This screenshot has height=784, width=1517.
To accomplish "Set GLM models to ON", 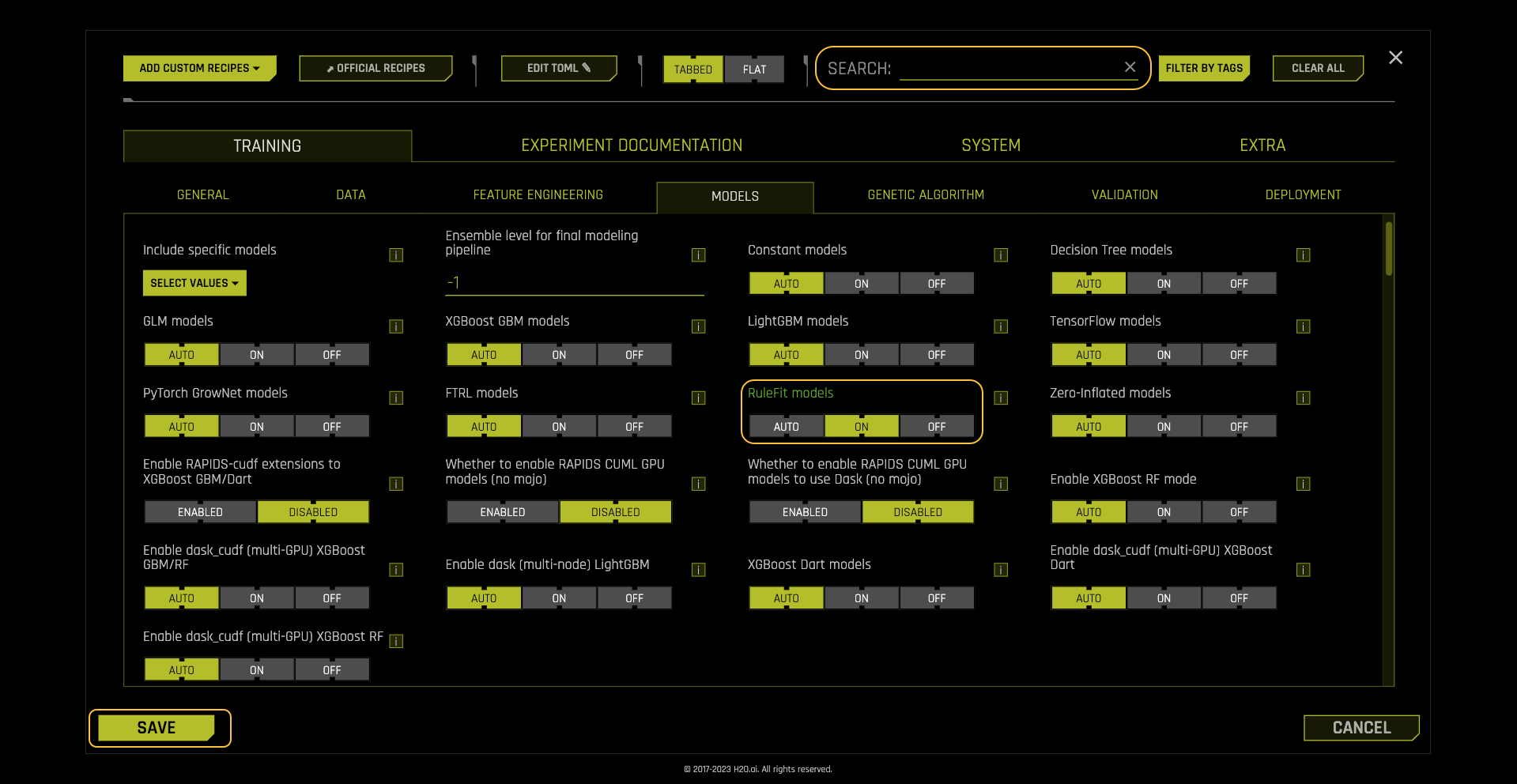I will (257, 354).
